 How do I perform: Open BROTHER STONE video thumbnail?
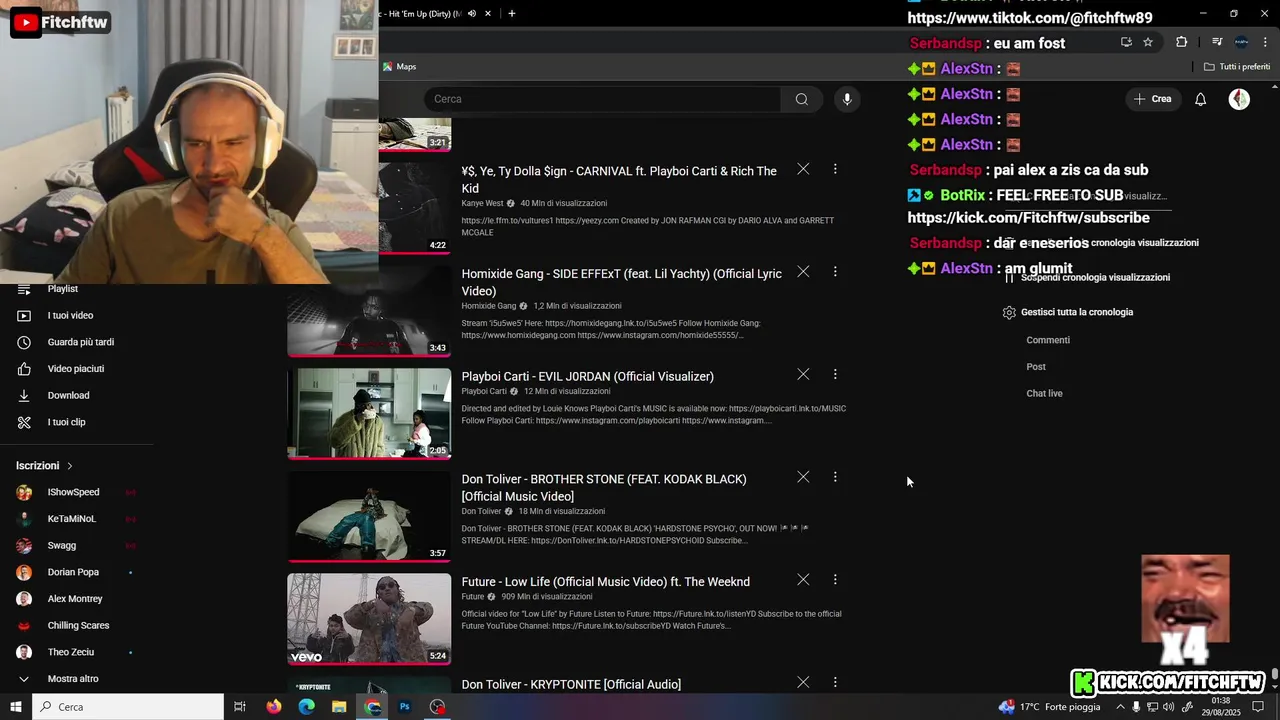pos(369,516)
